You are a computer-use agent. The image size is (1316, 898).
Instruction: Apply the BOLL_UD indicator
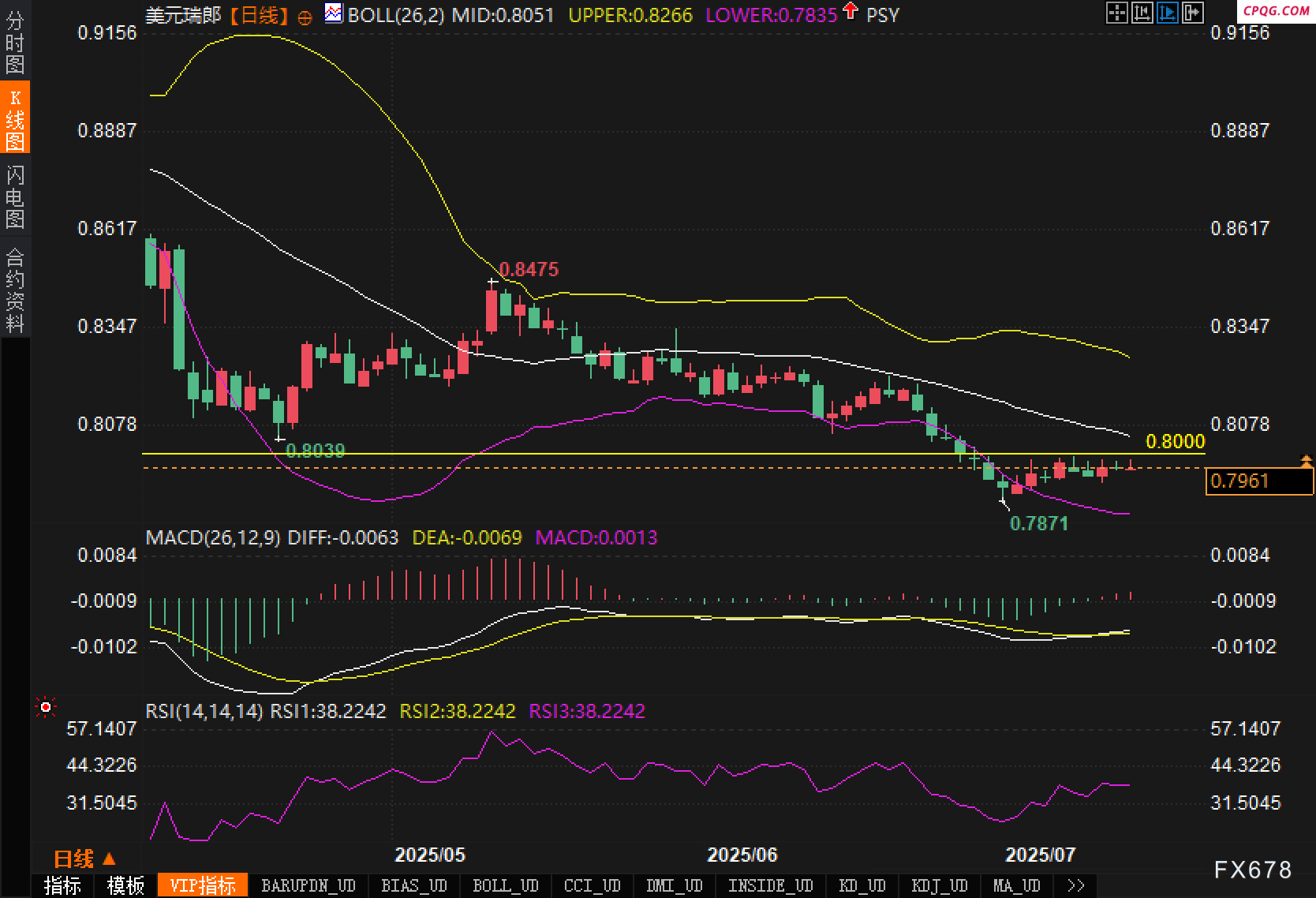[505, 885]
